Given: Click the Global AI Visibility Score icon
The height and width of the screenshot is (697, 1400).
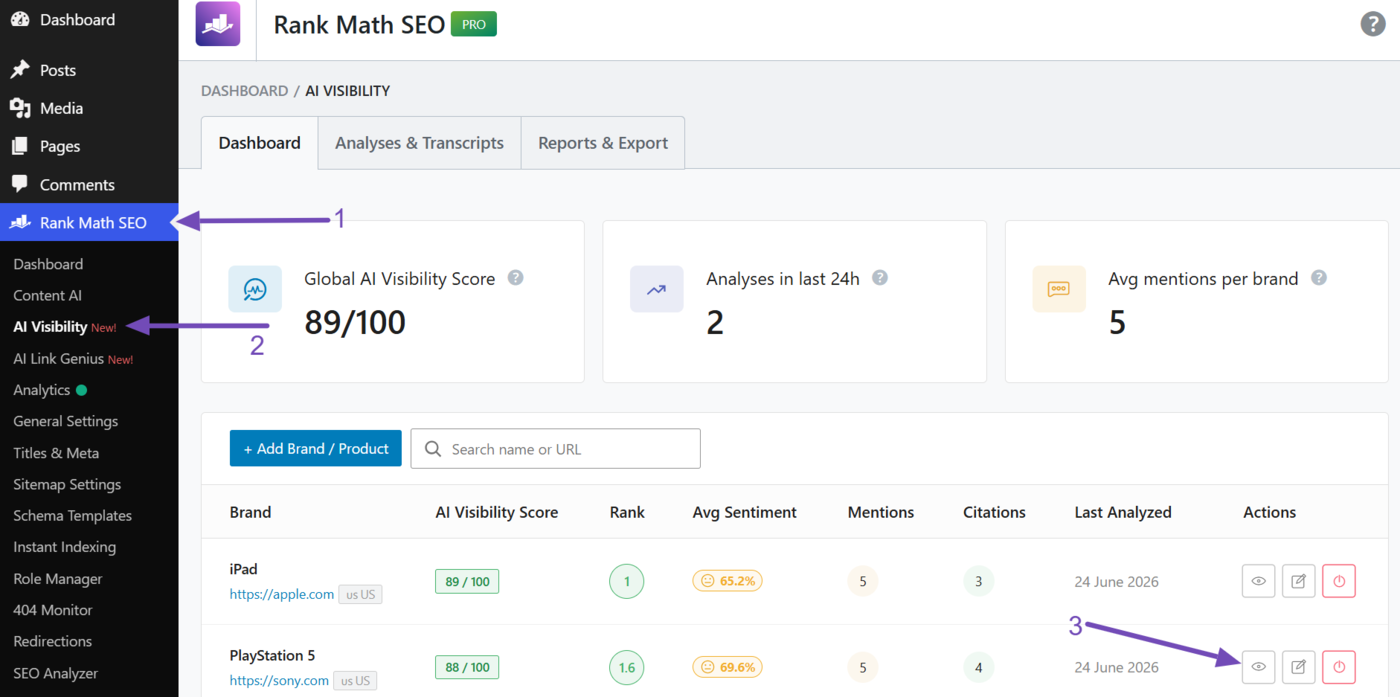Looking at the screenshot, I should [255, 289].
